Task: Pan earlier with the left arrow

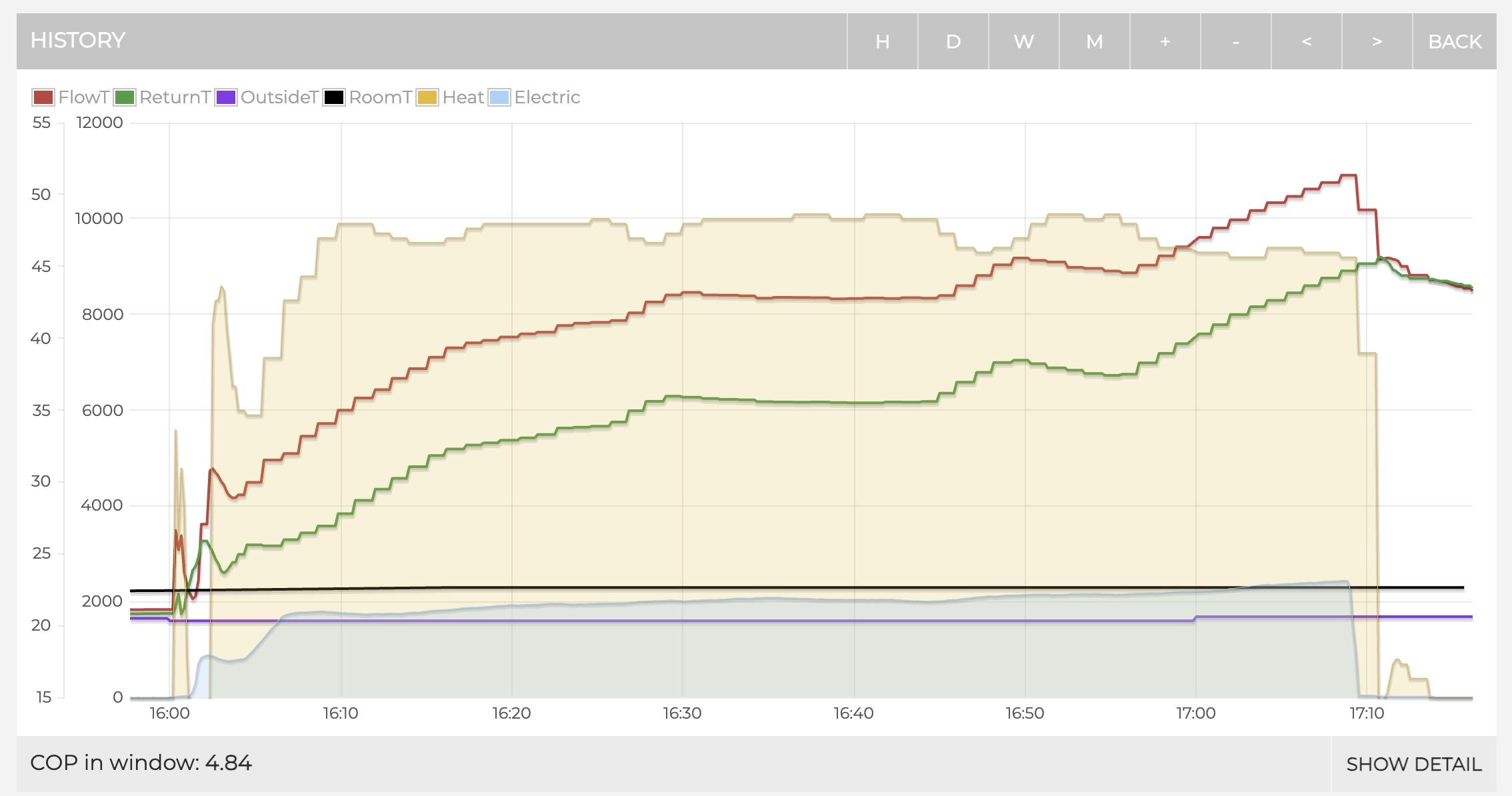Action: pos(1306,41)
